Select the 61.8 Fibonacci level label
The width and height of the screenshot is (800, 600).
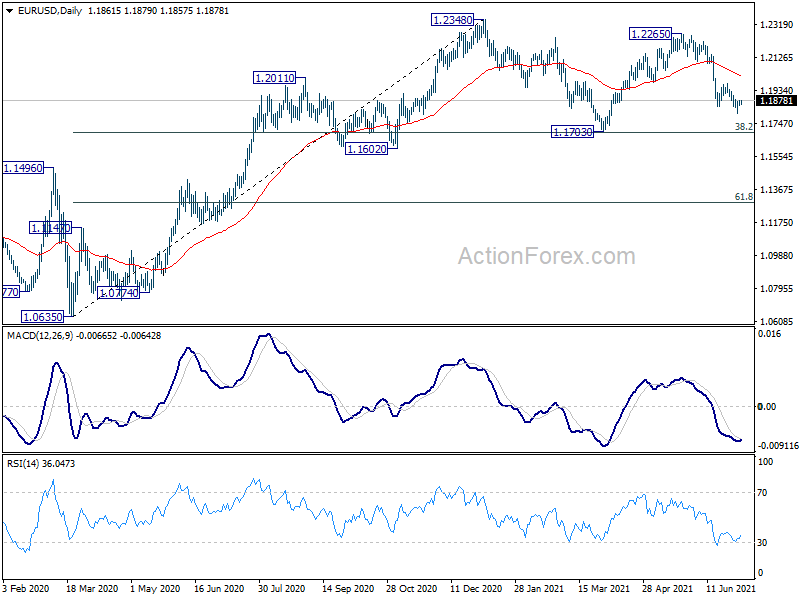743,197
